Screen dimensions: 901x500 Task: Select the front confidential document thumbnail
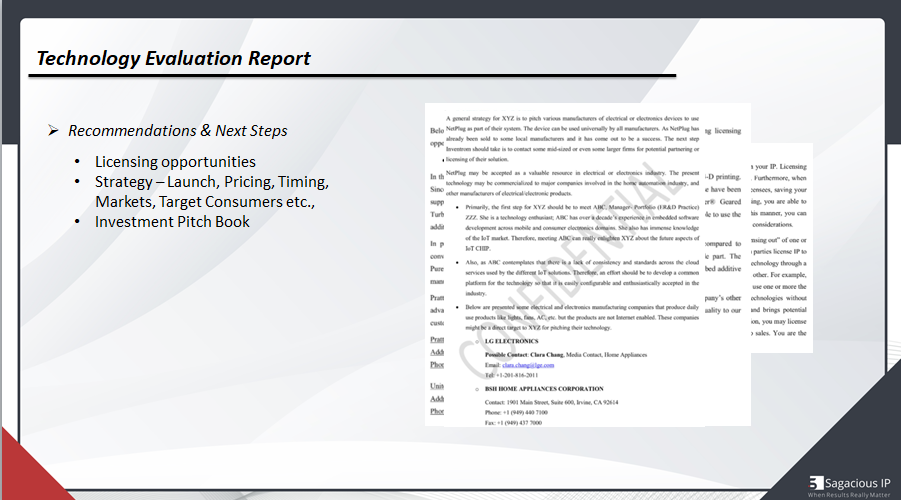[573, 264]
